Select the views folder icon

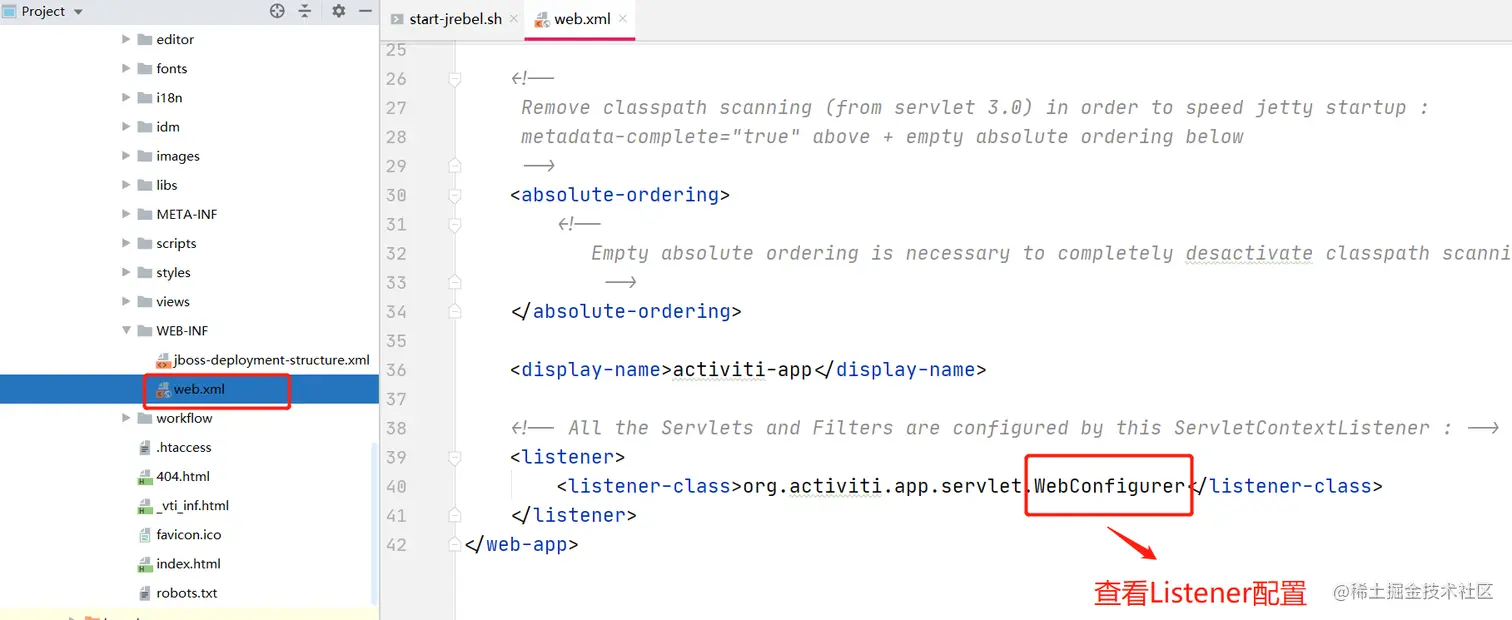click(x=144, y=301)
